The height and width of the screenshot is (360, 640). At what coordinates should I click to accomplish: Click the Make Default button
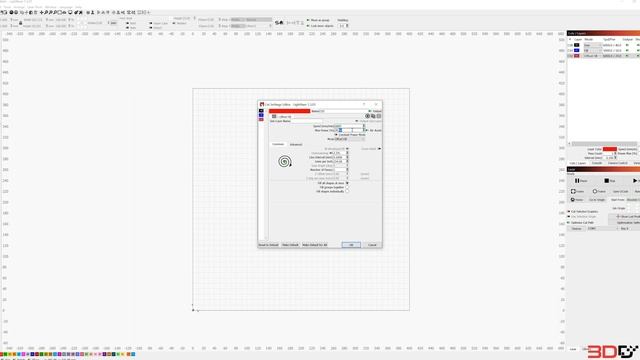tap(290, 245)
